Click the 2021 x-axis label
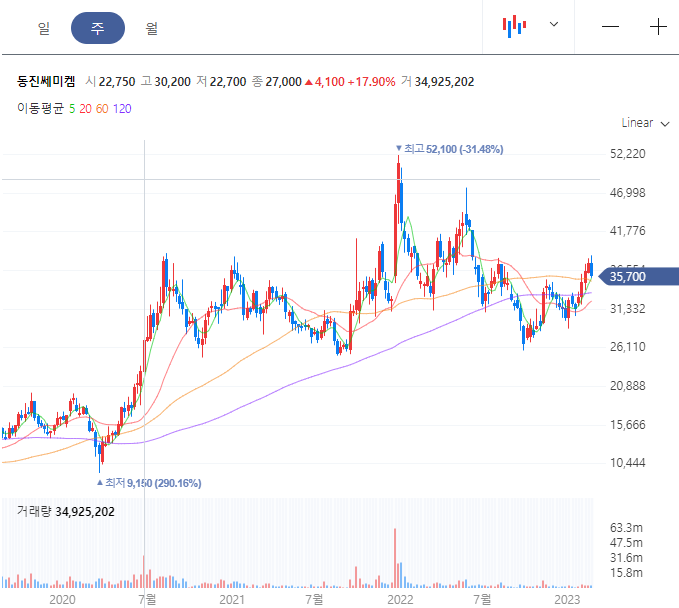The image size is (679, 608). (x=232, y=600)
